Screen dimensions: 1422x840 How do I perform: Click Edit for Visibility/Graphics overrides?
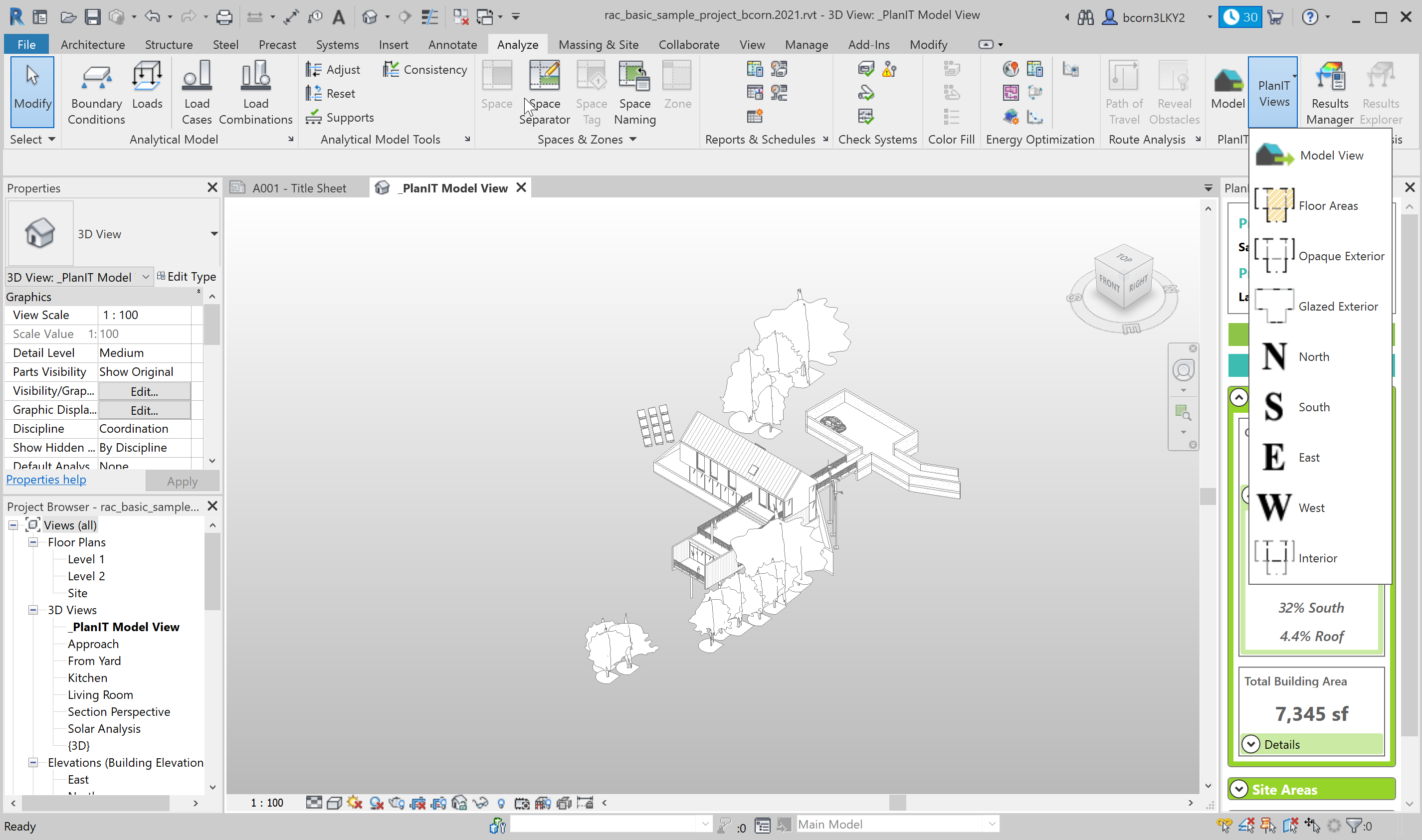pos(144,391)
